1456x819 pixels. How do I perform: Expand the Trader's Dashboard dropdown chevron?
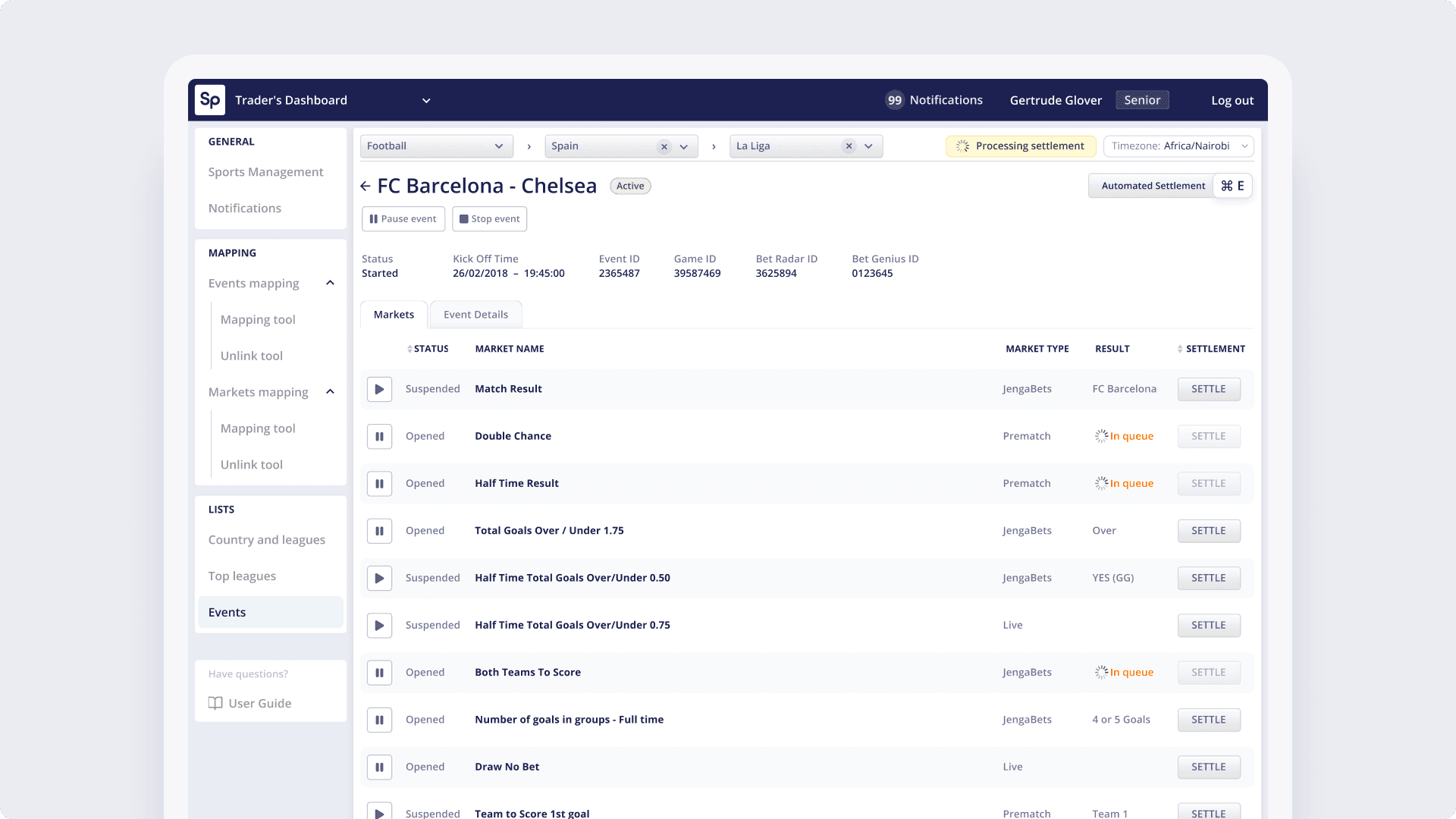pyautogui.click(x=426, y=101)
